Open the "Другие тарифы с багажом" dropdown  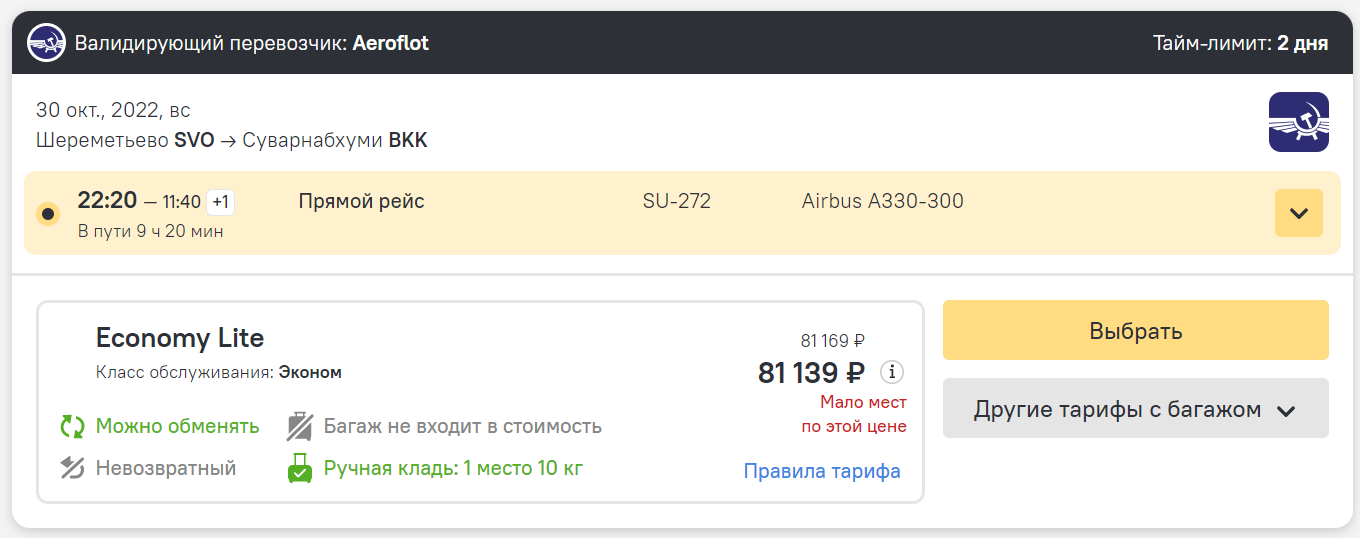[1135, 409]
